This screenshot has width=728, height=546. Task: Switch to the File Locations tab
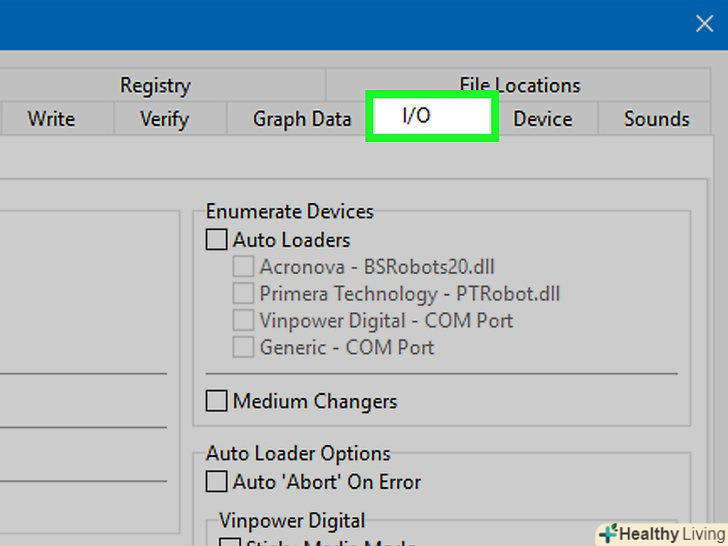click(x=520, y=86)
